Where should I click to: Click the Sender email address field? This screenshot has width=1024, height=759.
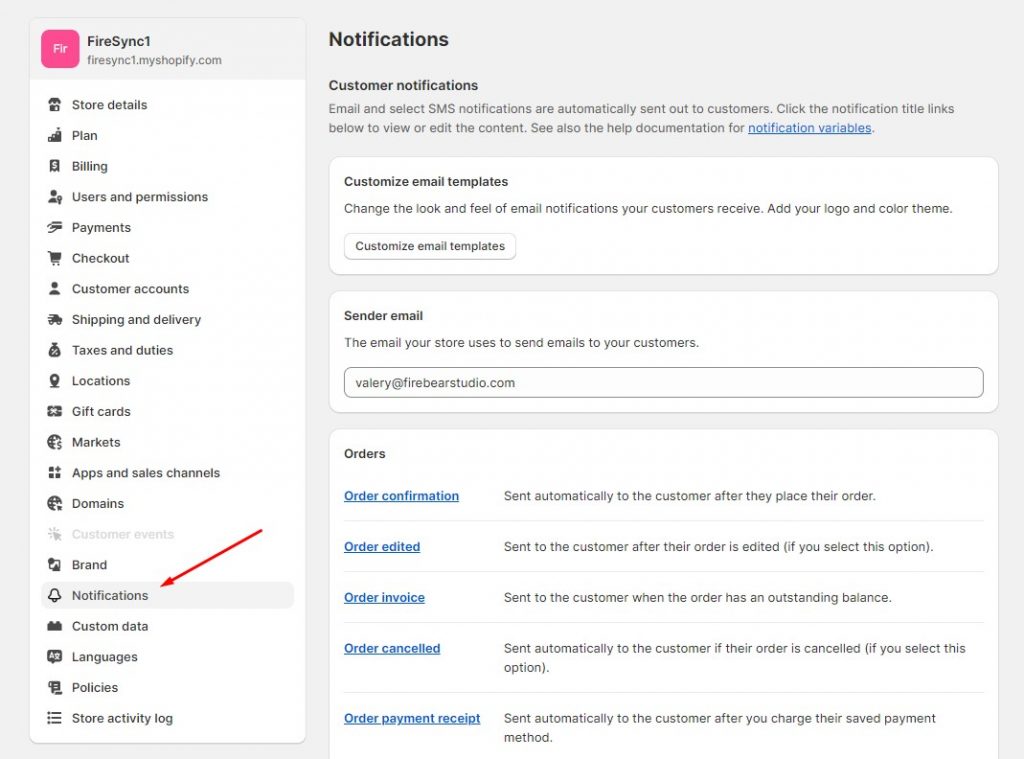tap(662, 382)
